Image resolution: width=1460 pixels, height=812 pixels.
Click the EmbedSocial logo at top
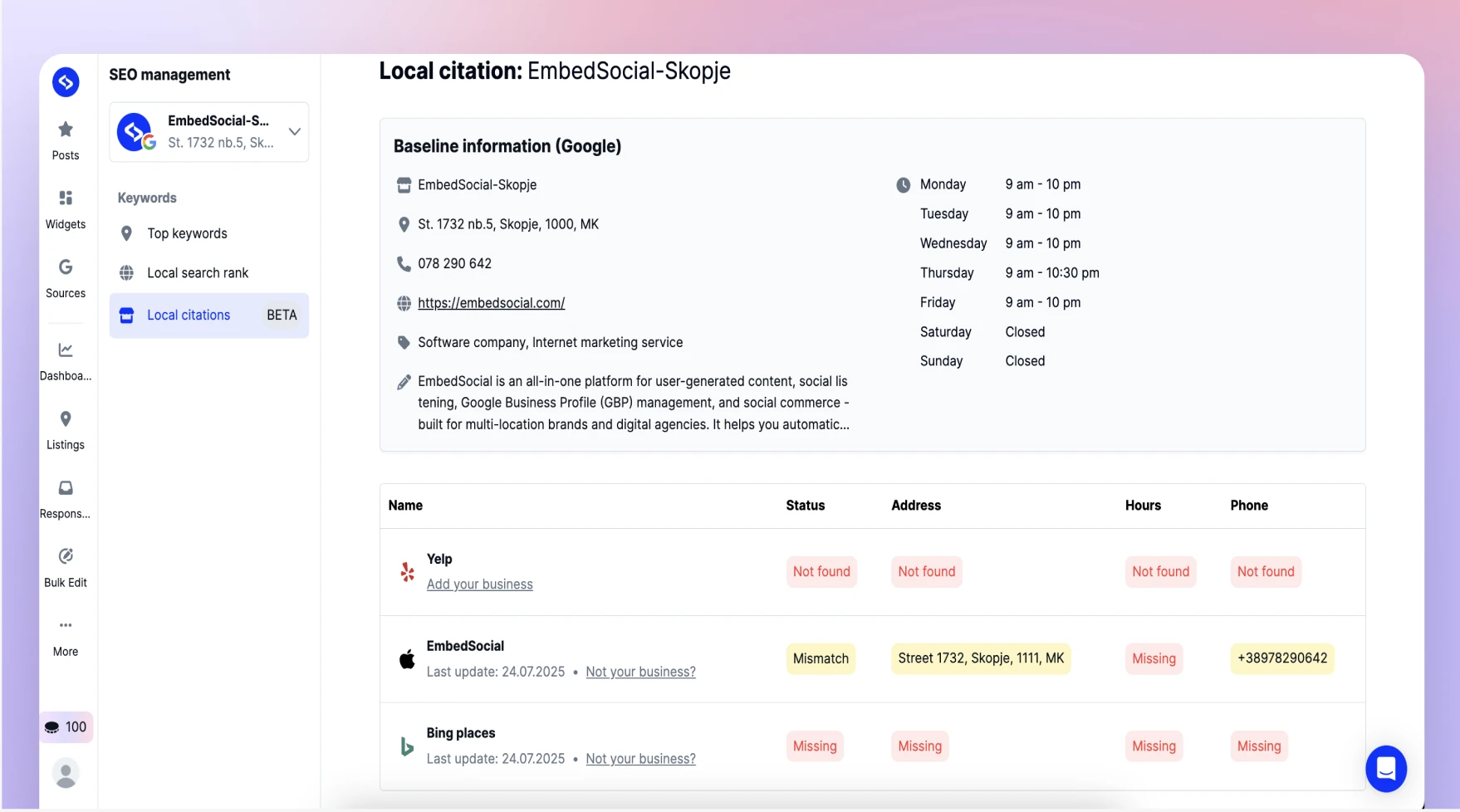pos(66,82)
